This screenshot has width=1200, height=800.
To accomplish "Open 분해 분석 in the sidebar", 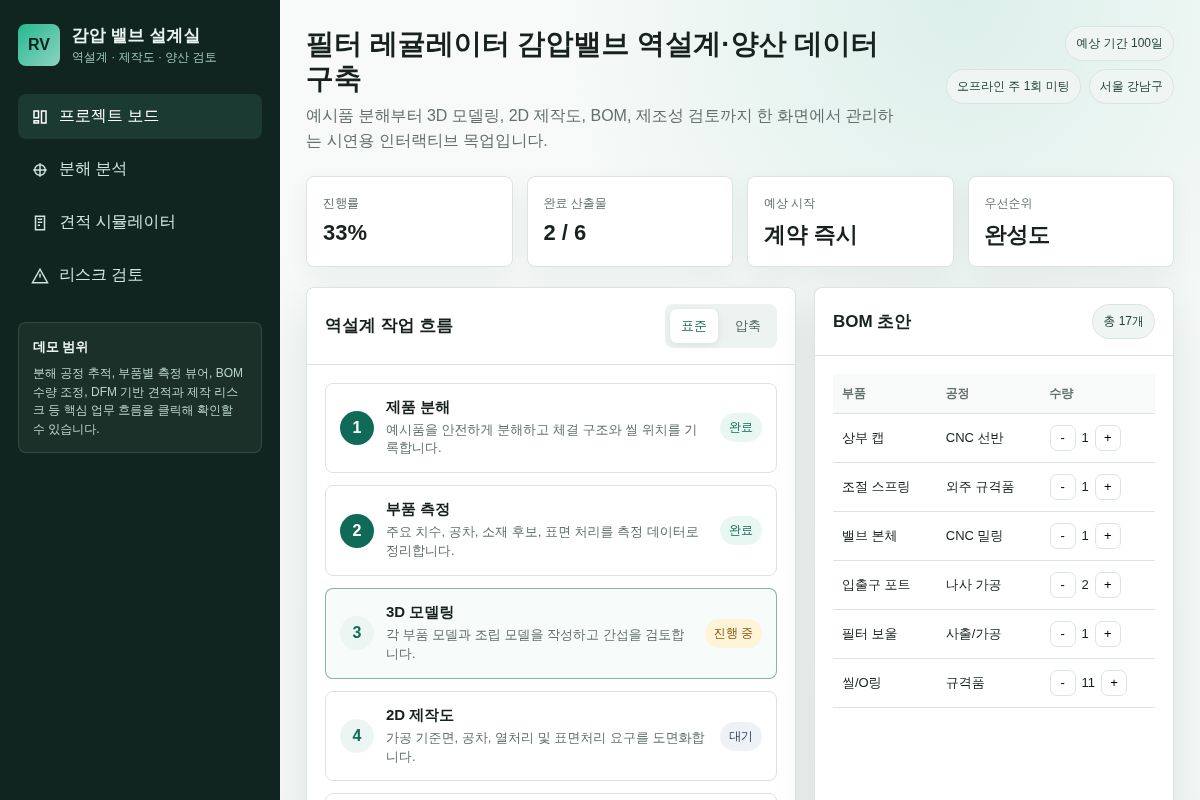I will point(140,169).
